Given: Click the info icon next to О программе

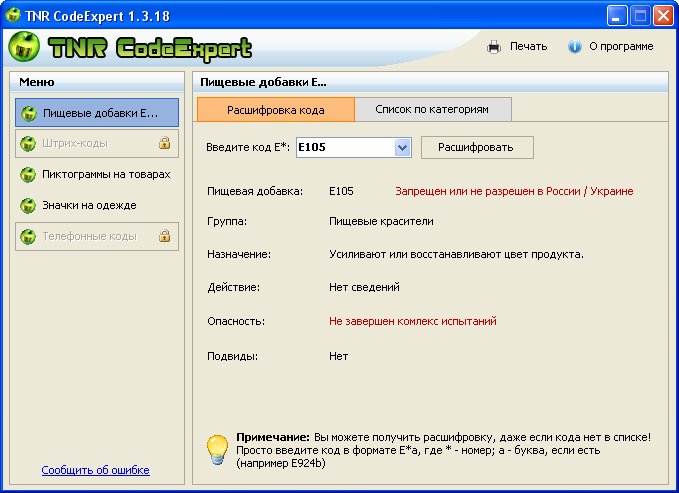Looking at the screenshot, I should click(574, 46).
